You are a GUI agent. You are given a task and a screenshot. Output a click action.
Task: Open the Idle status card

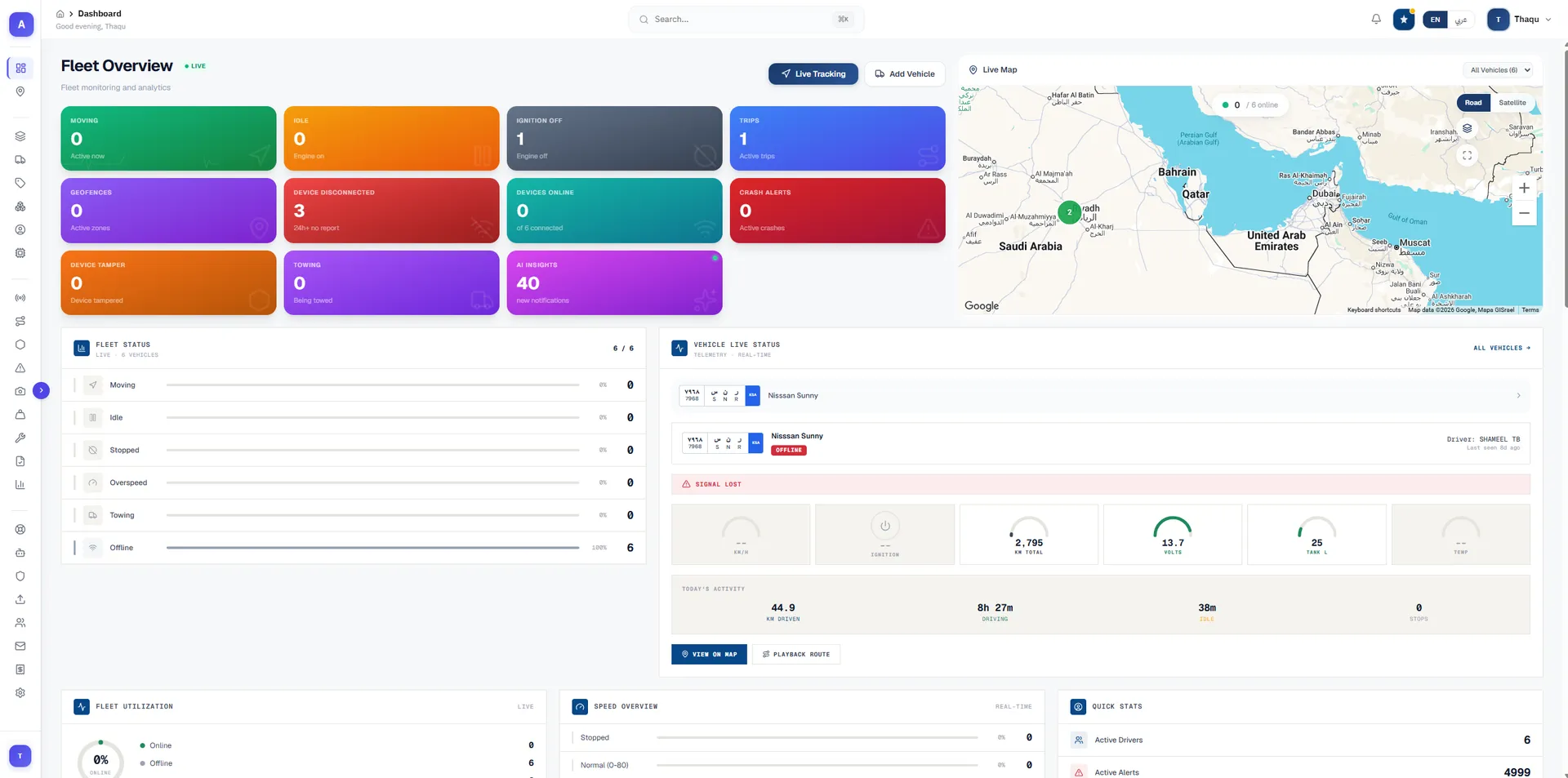(x=391, y=139)
